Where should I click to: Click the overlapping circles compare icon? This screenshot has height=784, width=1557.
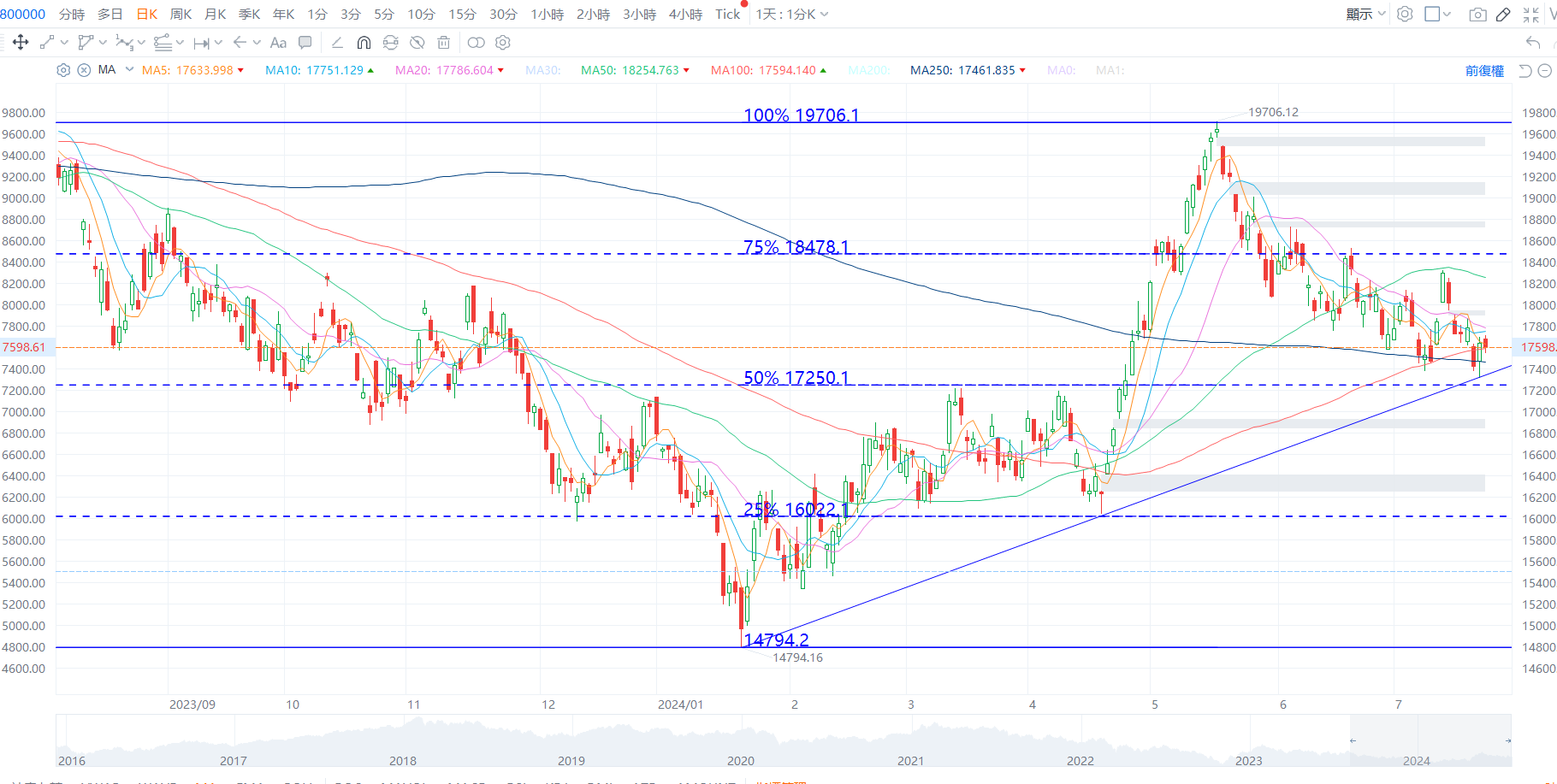pyautogui.click(x=477, y=42)
